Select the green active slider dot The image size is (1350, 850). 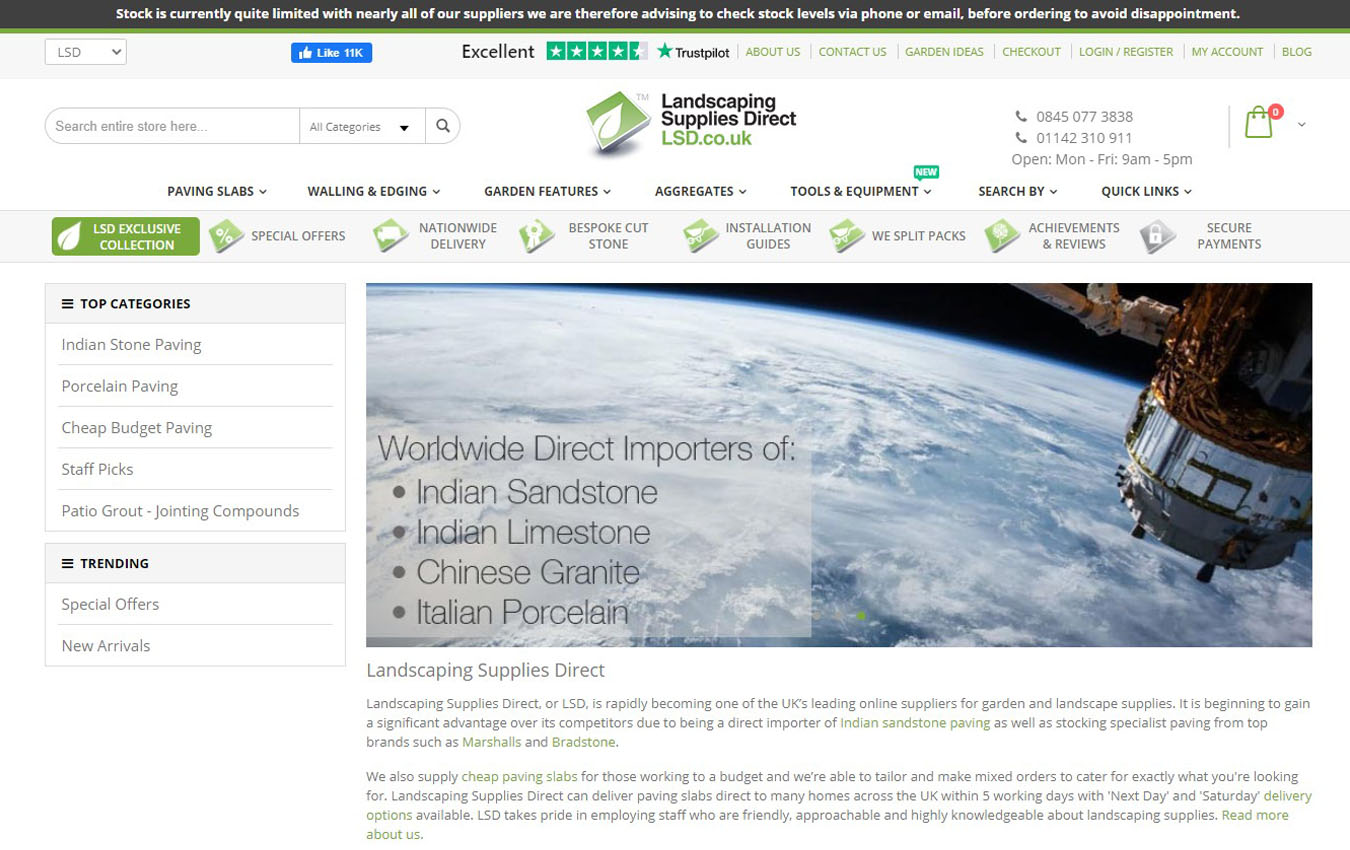tap(861, 616)
